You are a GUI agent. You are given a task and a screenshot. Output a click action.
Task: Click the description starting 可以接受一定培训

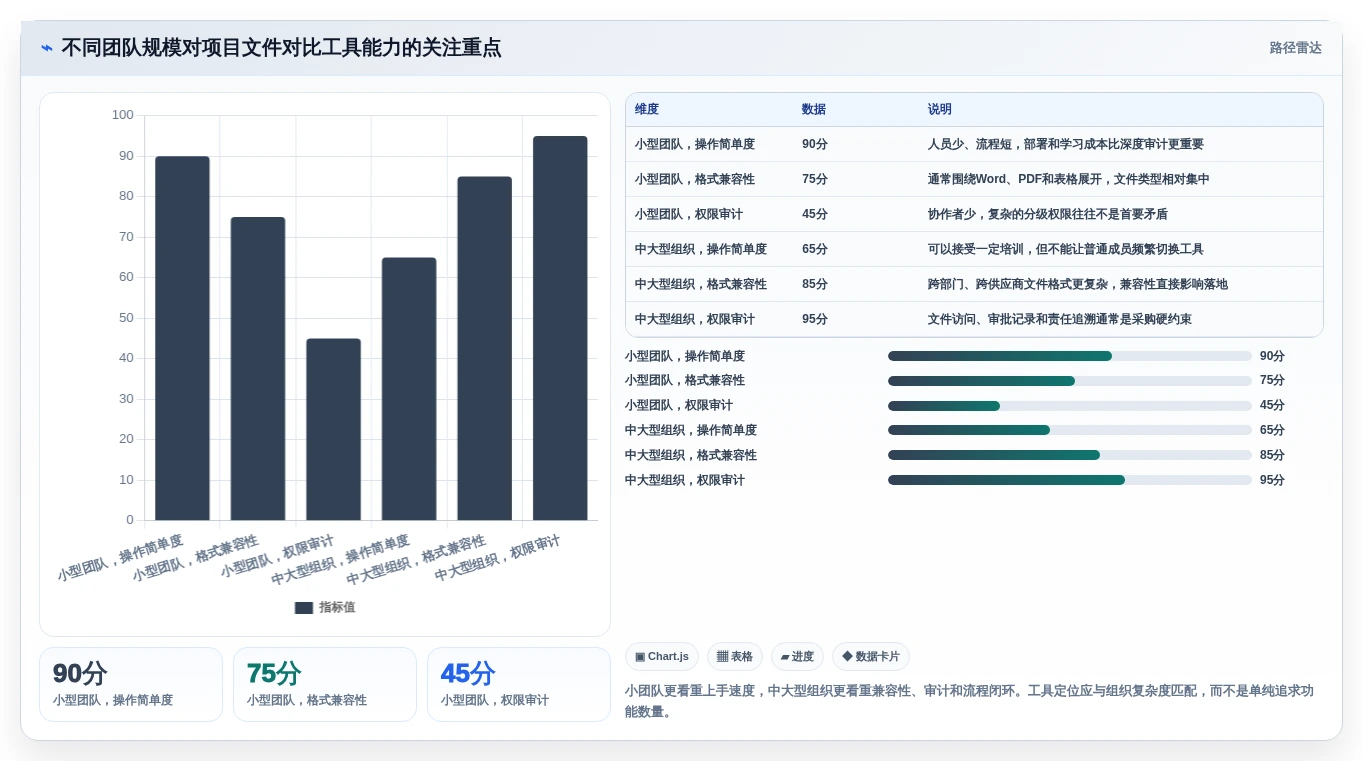tap(1066, 249)
